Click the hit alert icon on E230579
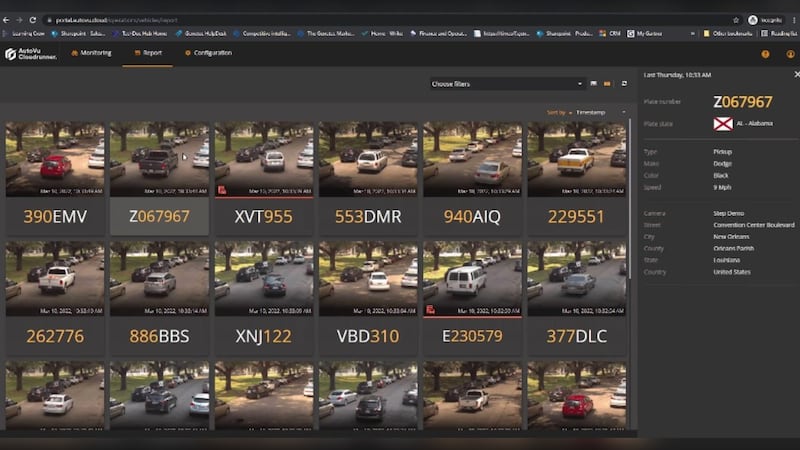 coord(430,310)
